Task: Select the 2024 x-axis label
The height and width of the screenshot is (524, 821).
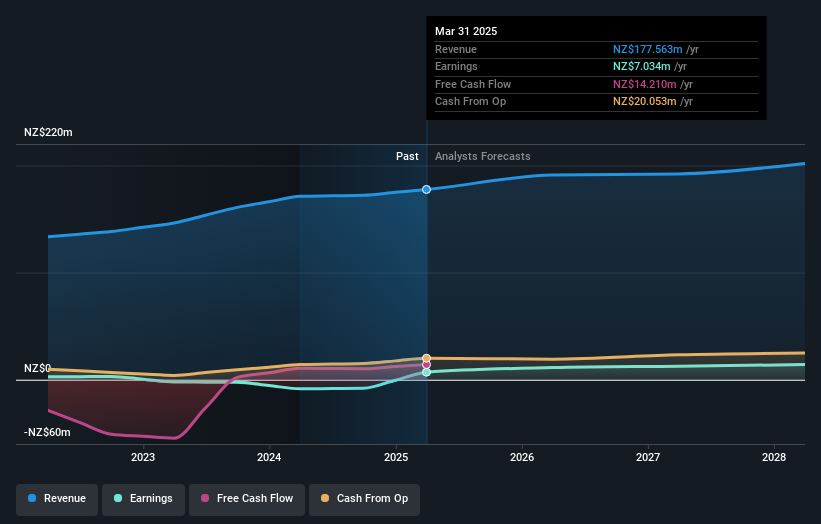Action: 269,457
